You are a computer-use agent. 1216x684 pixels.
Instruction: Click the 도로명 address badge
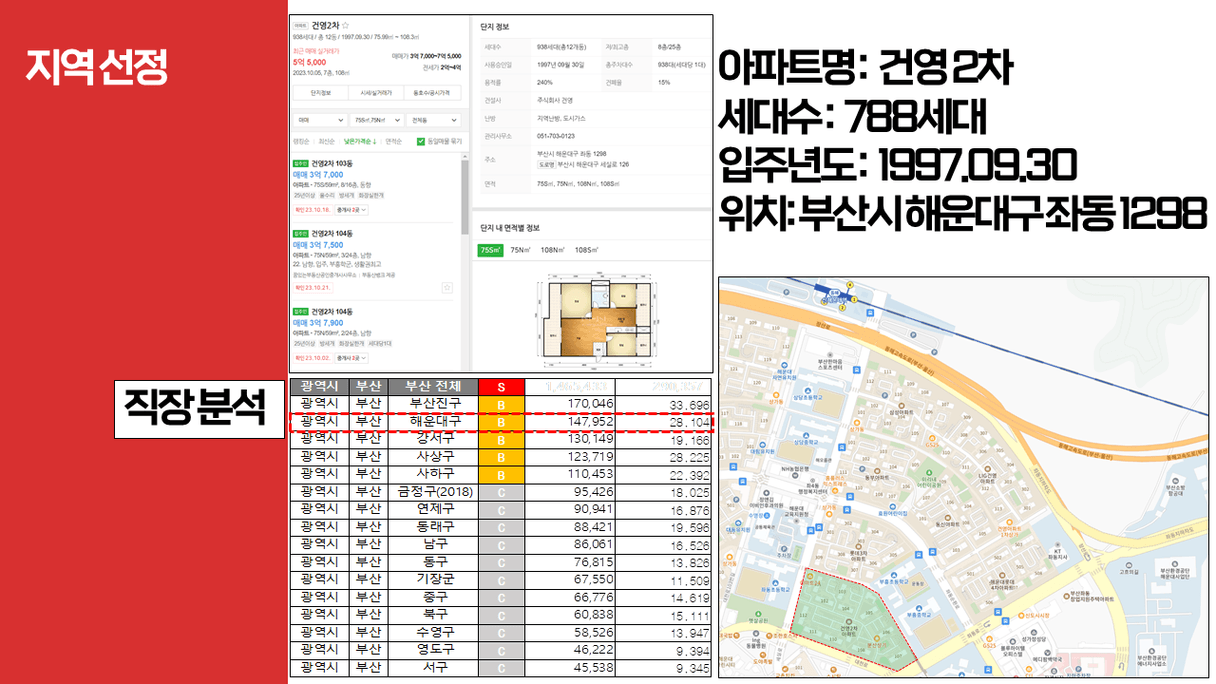pyautogui.click(x=546, y=164)
